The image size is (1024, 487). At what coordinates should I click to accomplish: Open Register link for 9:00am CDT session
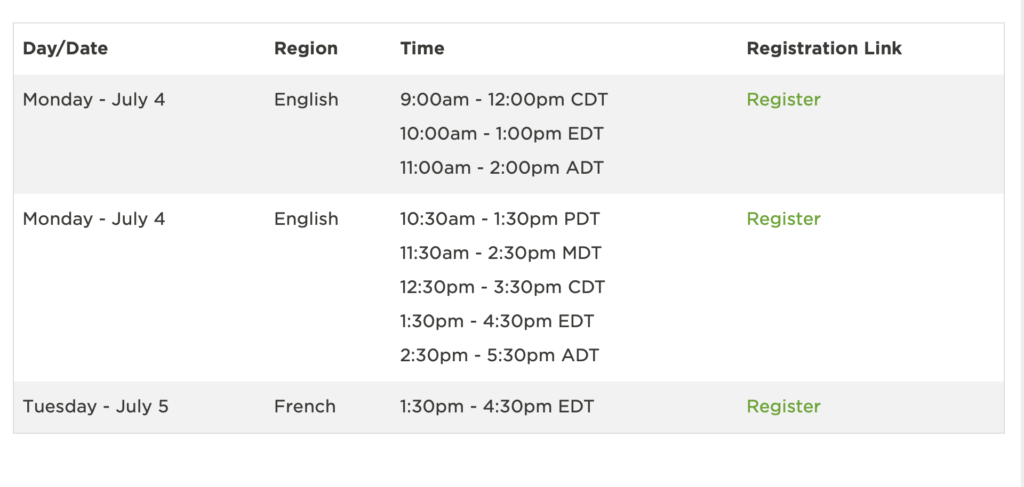[x=783, y=100]
